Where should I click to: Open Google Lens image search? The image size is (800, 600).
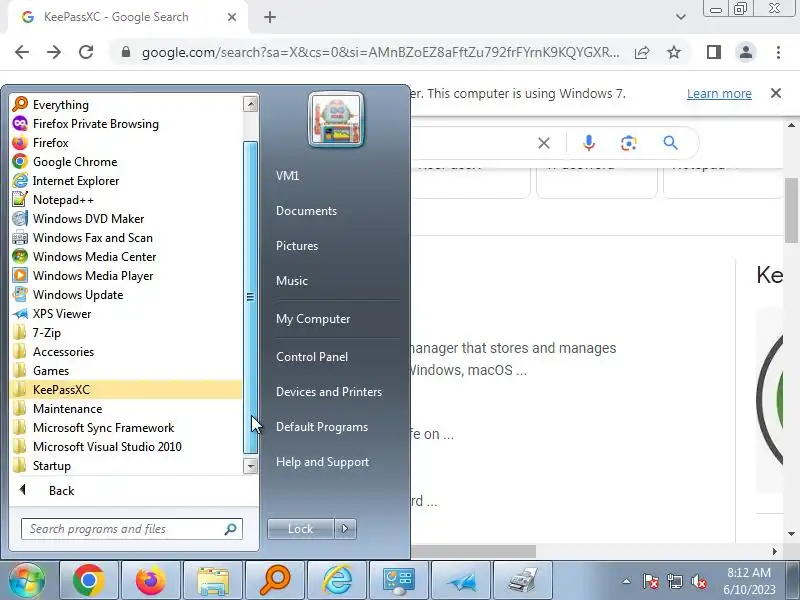coord(629,143)
